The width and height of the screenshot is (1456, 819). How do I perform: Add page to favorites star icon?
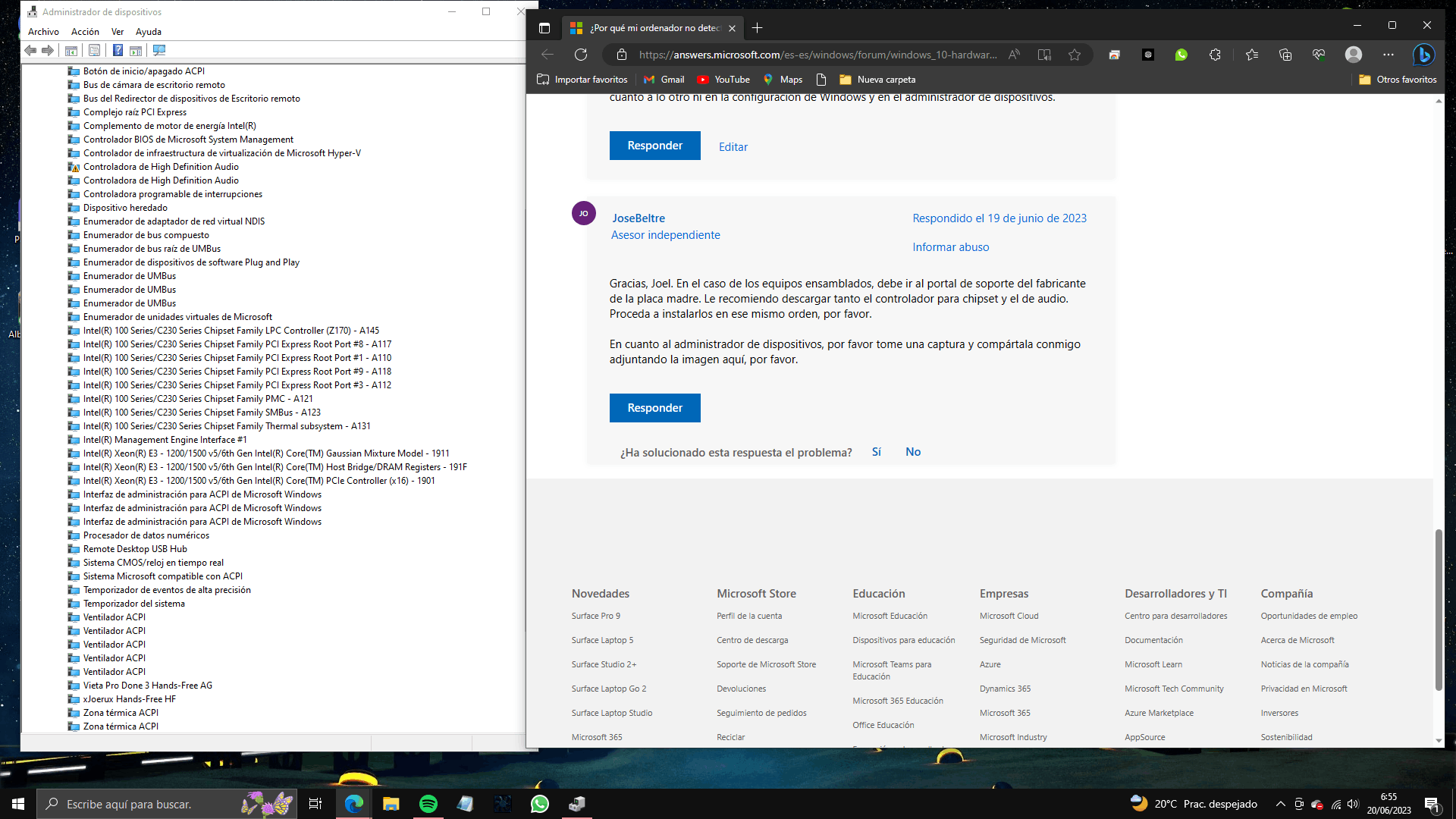click(x=1075, y=55)
